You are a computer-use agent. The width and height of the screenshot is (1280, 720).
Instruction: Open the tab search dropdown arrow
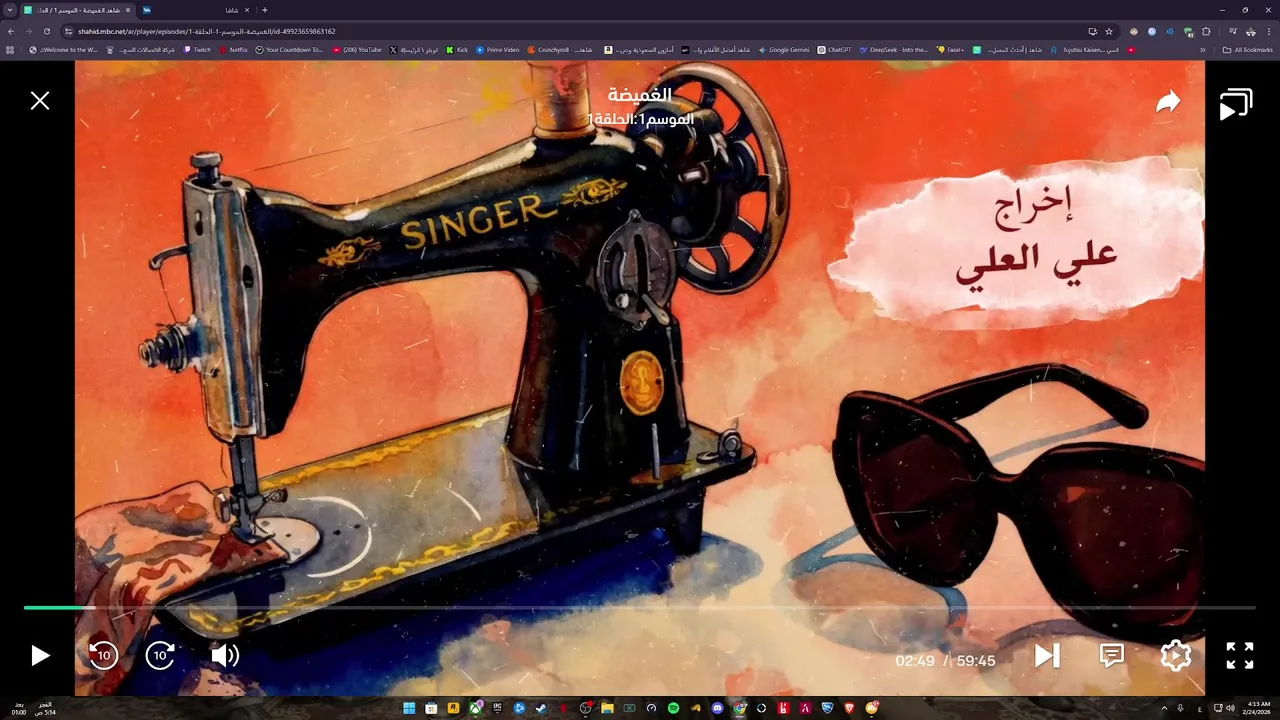(x=8, y=10)
